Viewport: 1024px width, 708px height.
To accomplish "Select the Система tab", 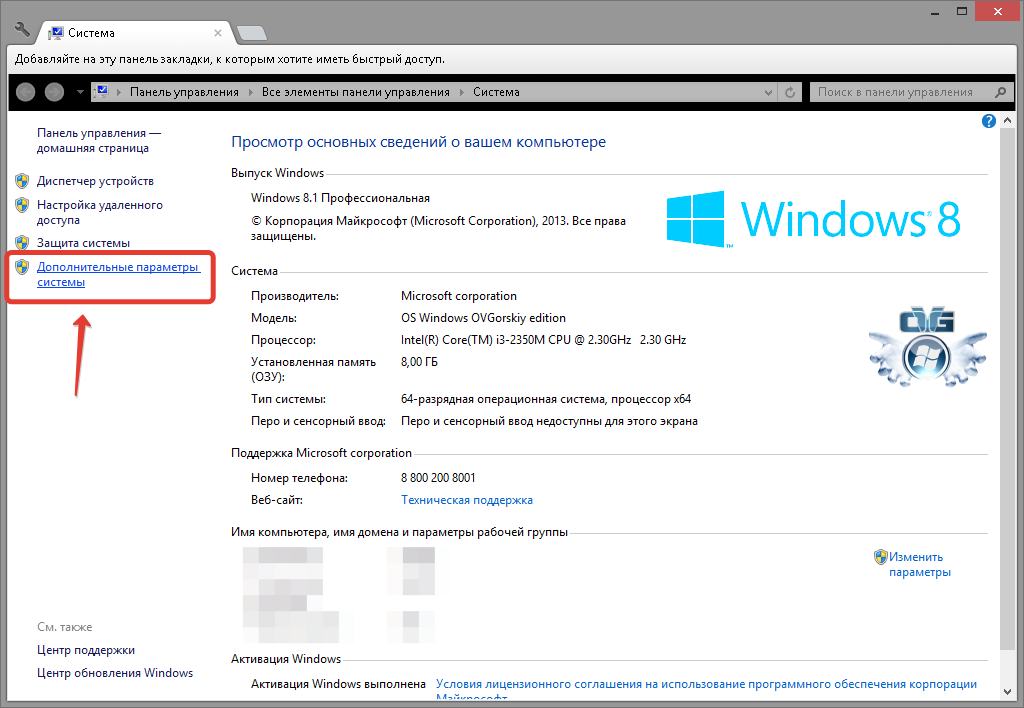I will 134,33.
